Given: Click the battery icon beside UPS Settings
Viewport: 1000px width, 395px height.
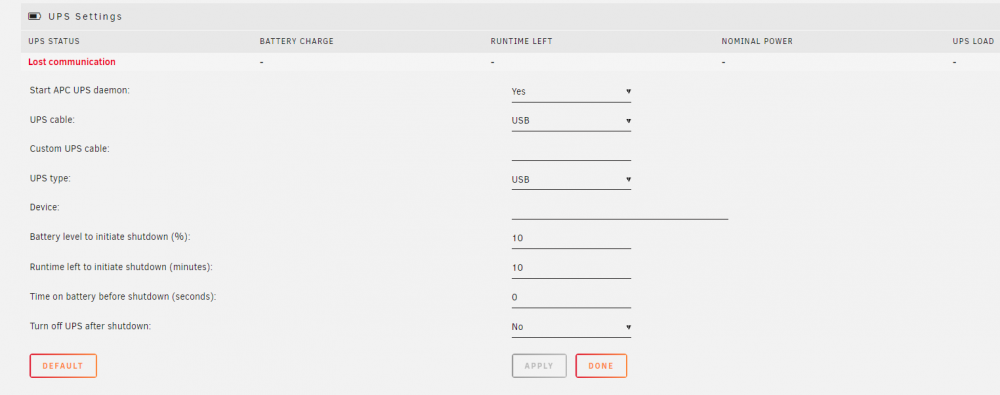Looking at the screenshot, I should [x=34, y=17].
